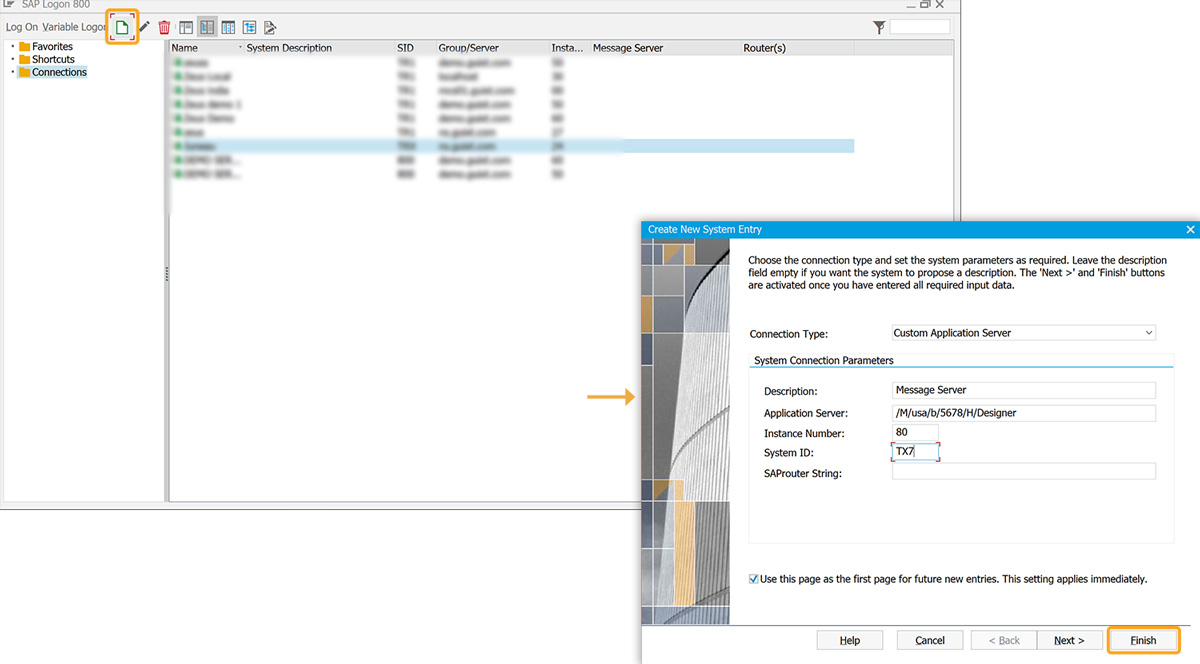Click the Next > button
The width and height of the screenshot is (1200, 664).
1069,640
